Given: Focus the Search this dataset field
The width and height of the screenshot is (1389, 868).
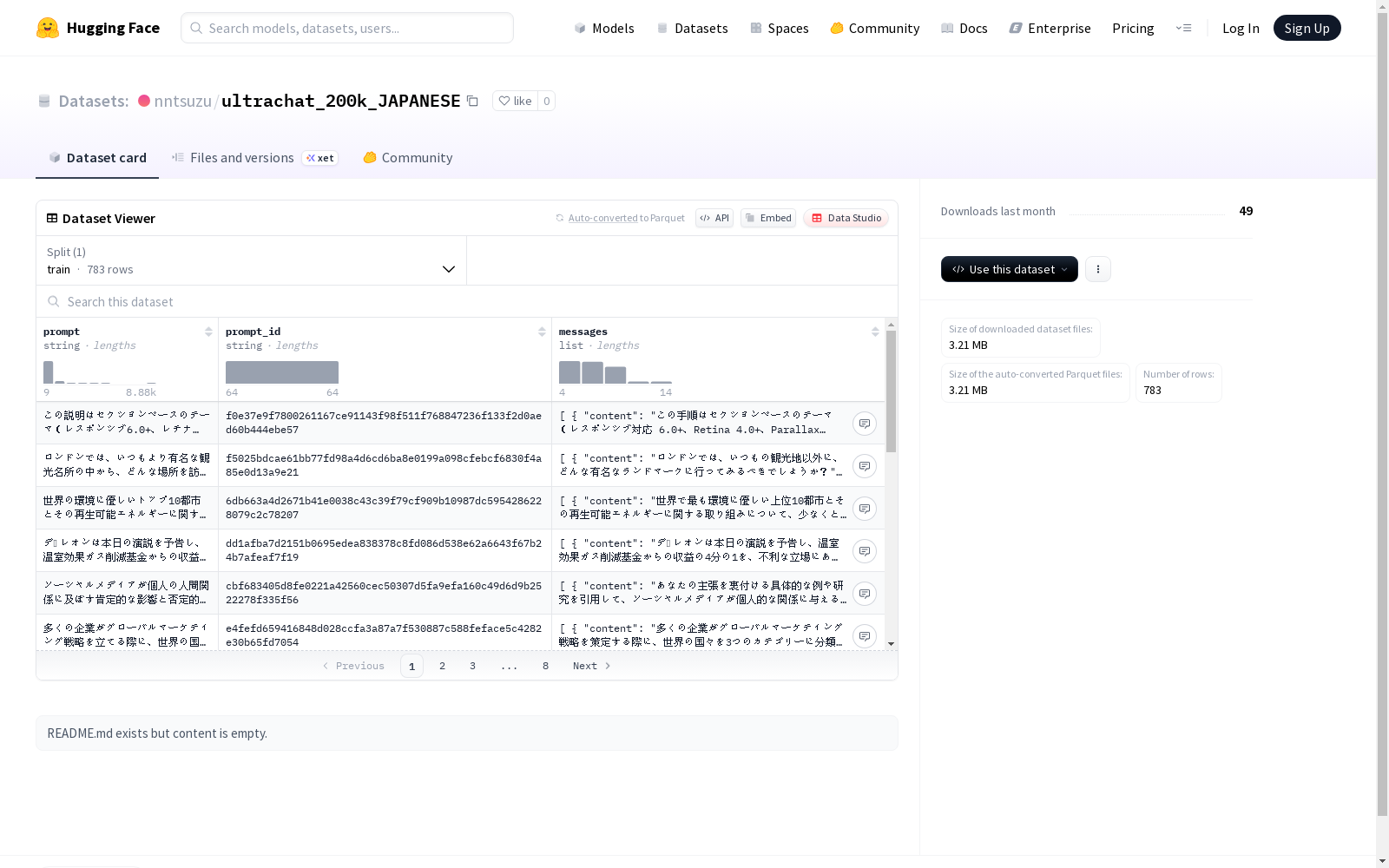Looking at the screenshot, I should 467,301.
